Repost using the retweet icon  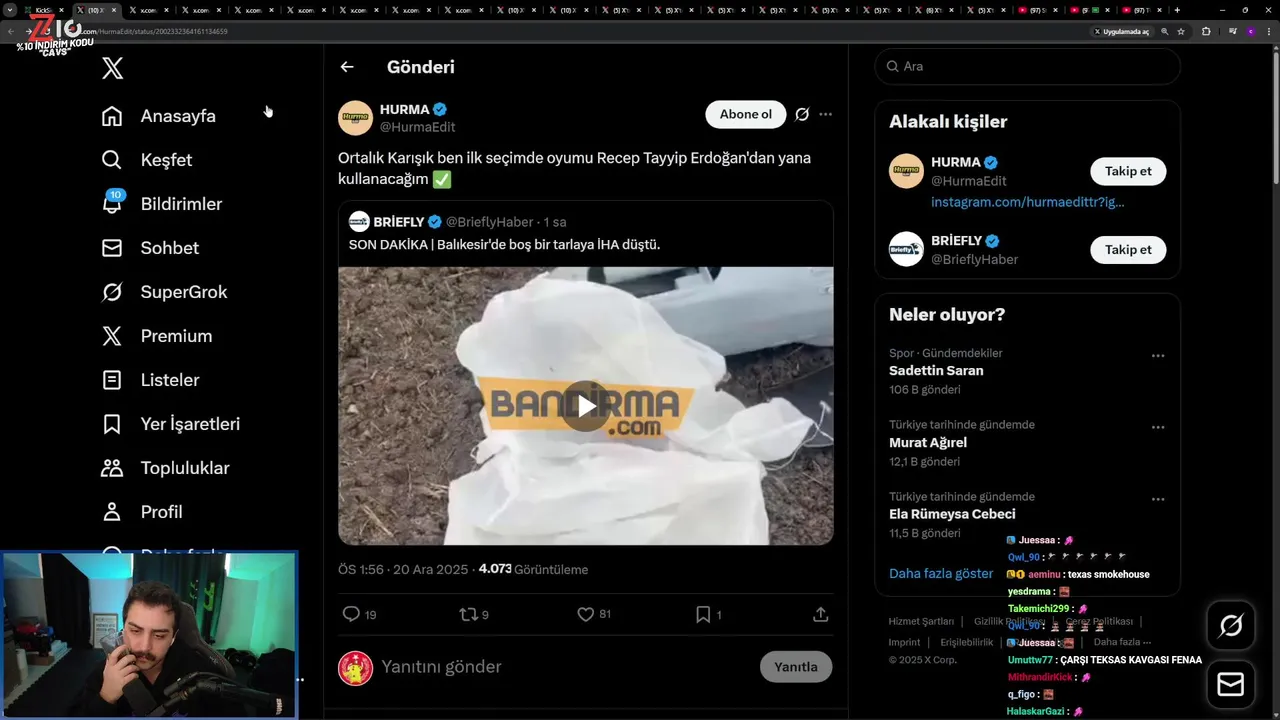[x=468, y=614]
